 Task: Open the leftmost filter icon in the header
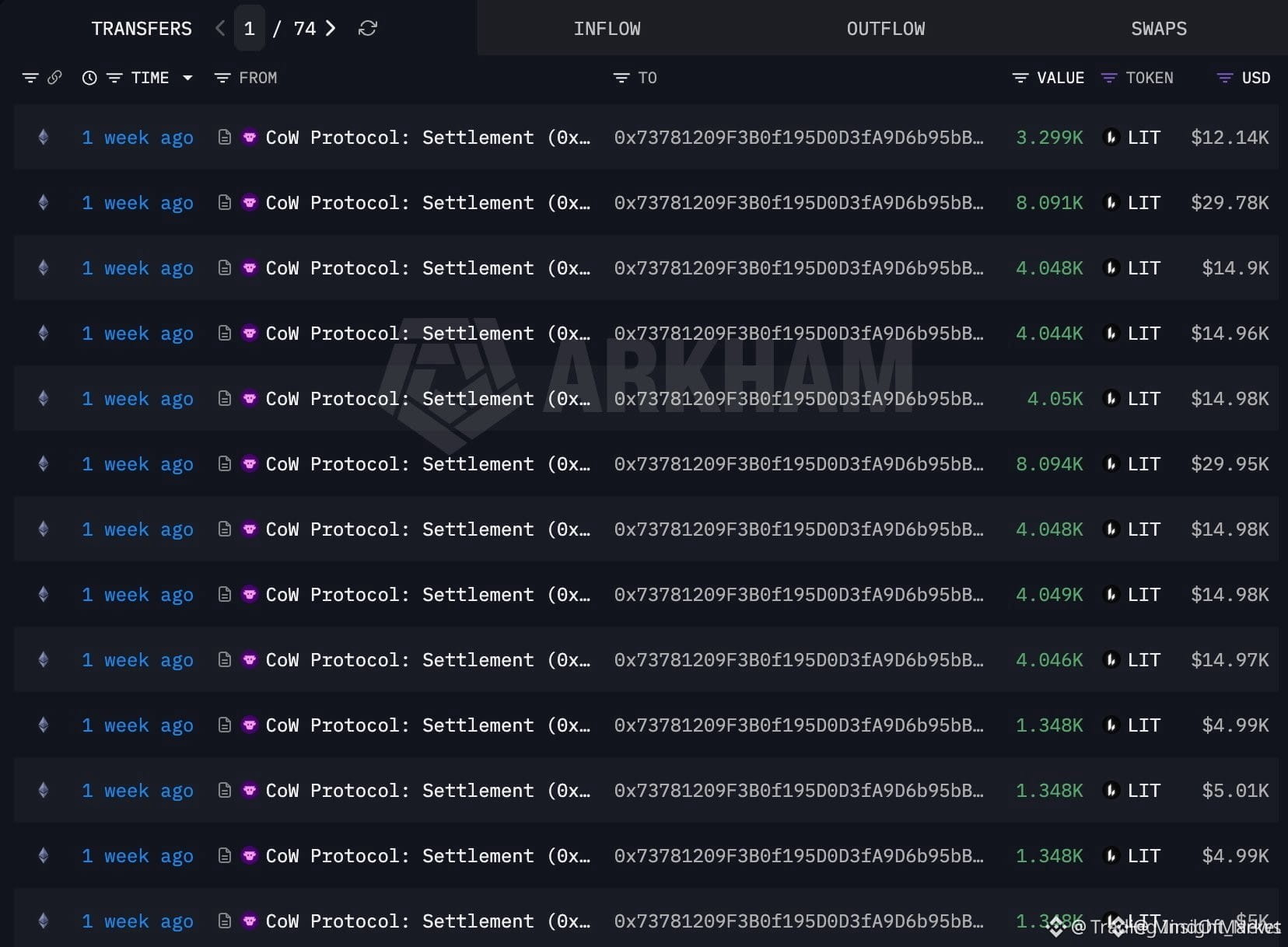point(30,78)
